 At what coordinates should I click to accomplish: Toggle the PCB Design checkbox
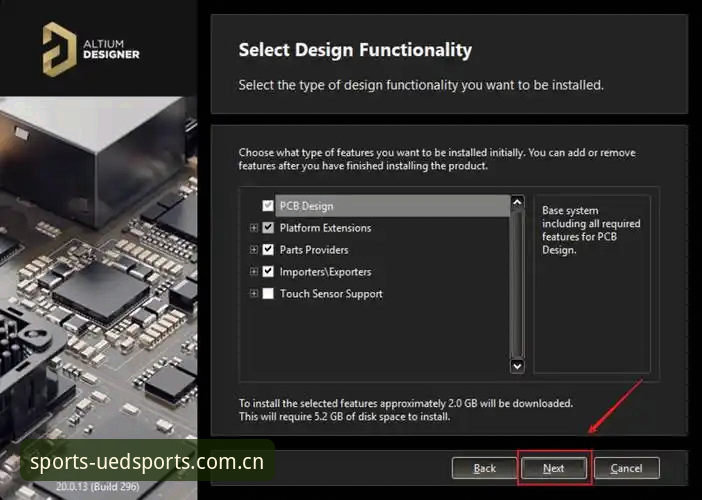[x=268, y=205]
